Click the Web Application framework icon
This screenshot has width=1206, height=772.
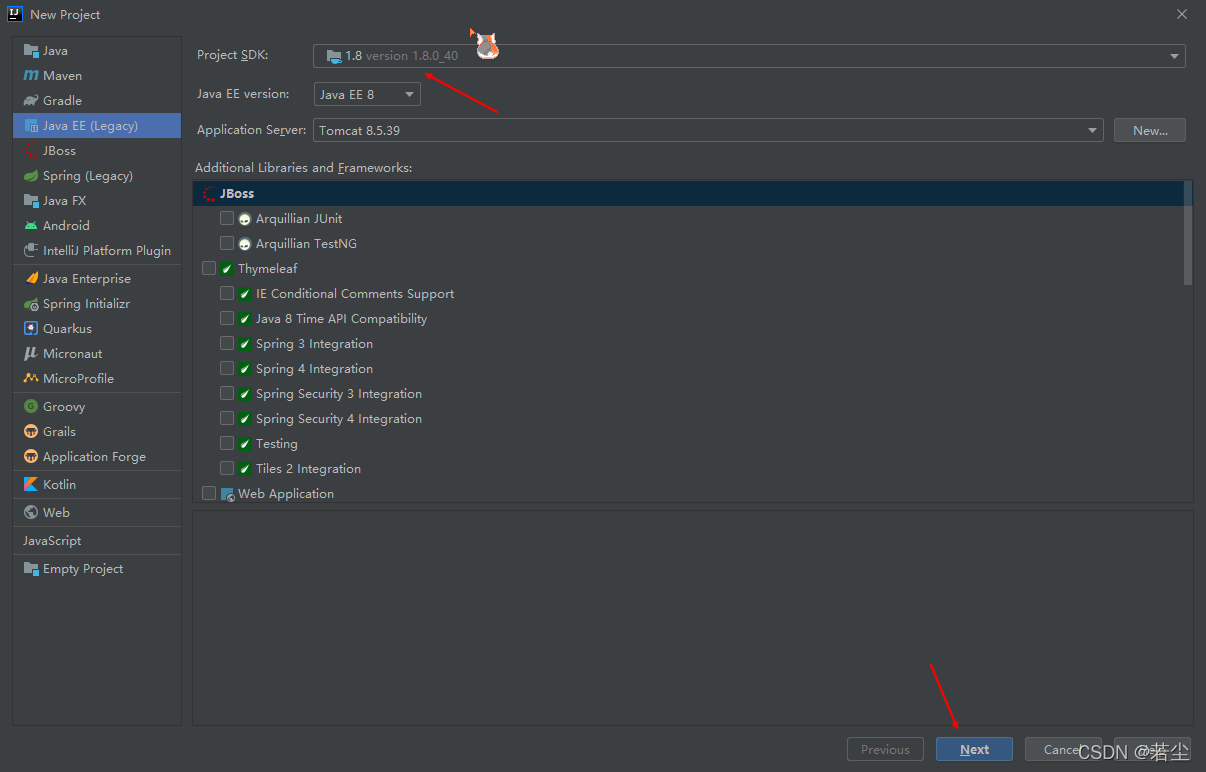227,494
